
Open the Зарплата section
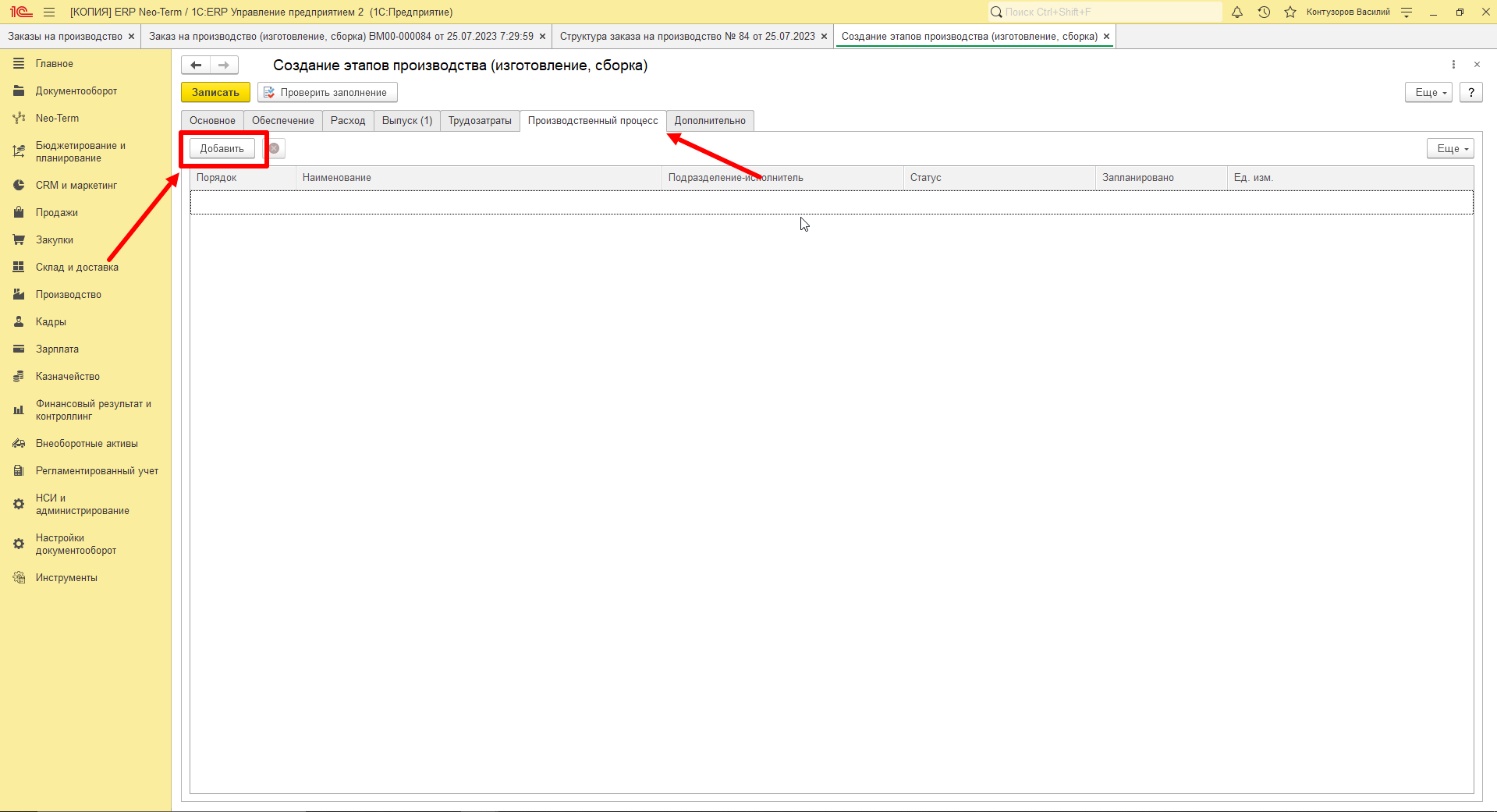(57, 349)
